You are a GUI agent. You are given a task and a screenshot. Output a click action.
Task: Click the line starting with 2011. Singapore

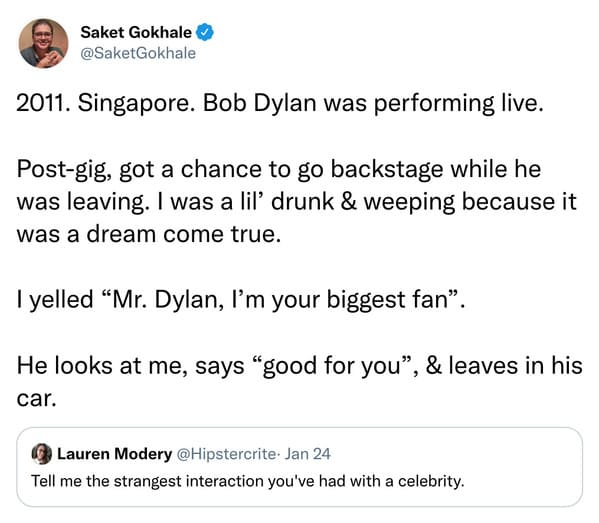tap(280, 104)
